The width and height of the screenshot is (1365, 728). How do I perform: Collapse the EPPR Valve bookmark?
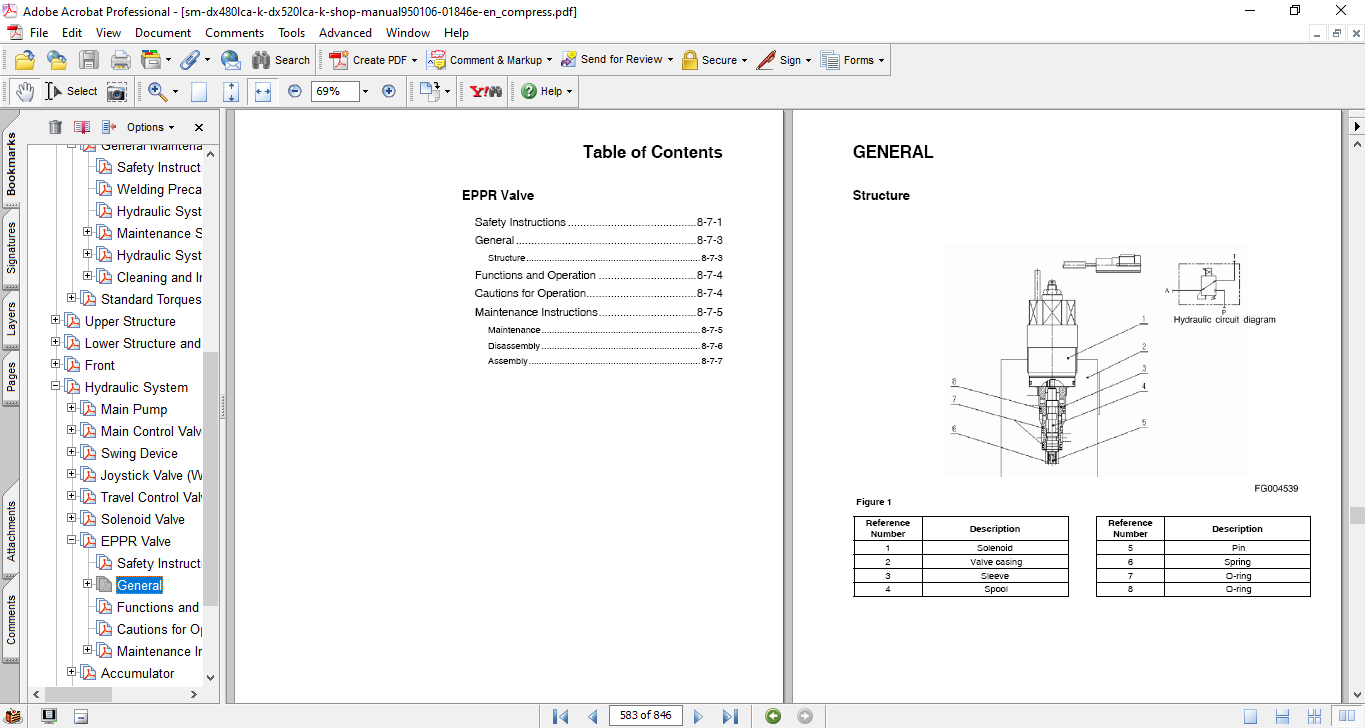pyautogui.click(x=72, y=541)
